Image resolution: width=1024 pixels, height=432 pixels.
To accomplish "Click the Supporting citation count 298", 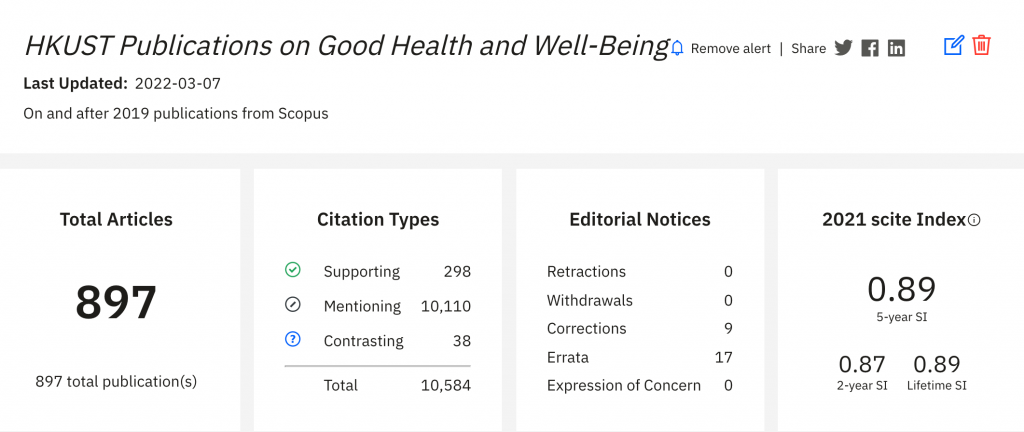I will click(457, 271).
